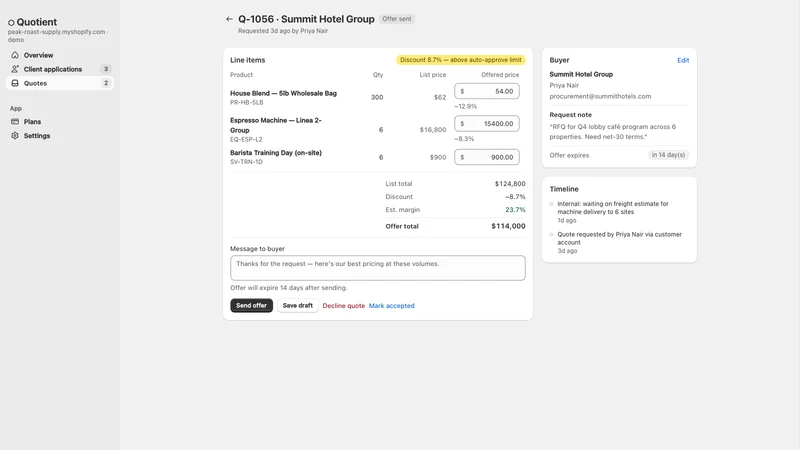The image size is (800, 450).
Task: Click the SKU PR-HB-5LB
Action: (x=246, y=103)
